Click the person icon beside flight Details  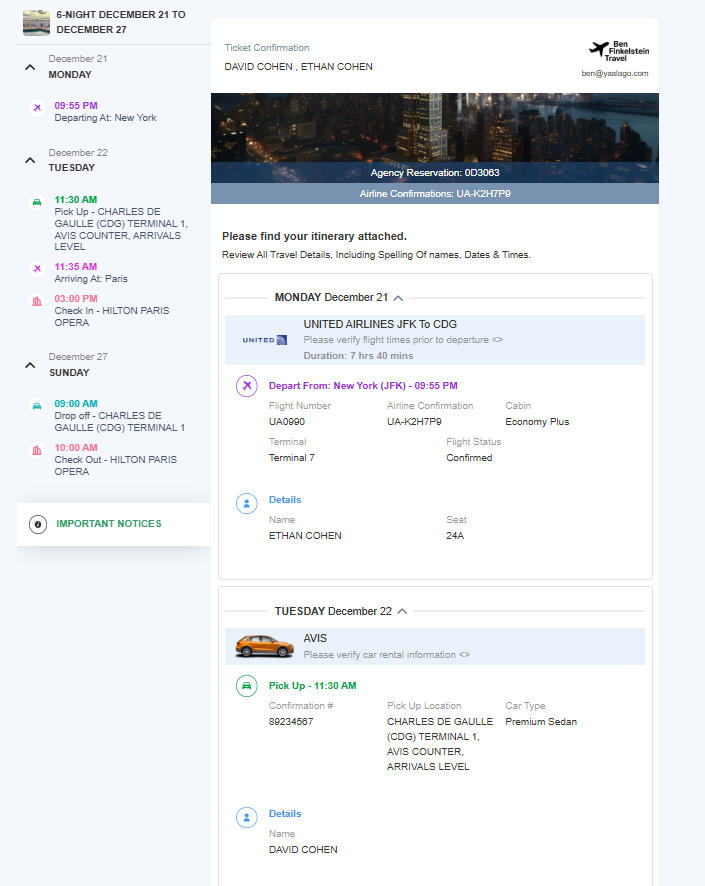pyautogui.click(x=247, y=503)
